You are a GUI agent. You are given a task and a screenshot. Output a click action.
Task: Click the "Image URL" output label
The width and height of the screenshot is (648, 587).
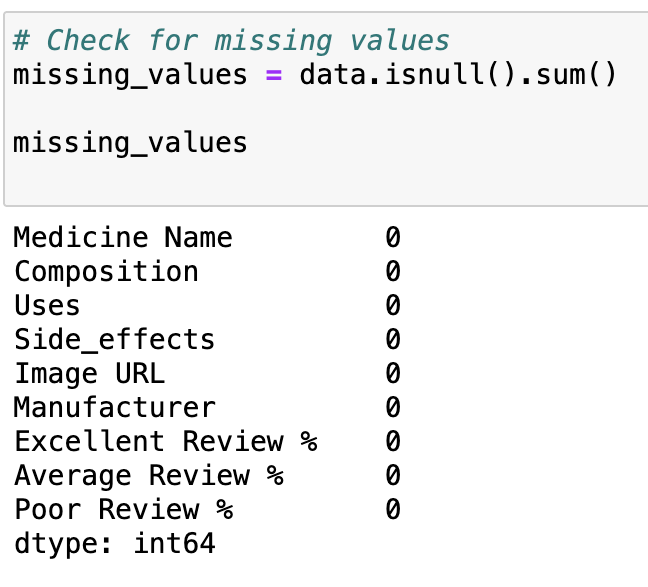click(x=89, y=373)
